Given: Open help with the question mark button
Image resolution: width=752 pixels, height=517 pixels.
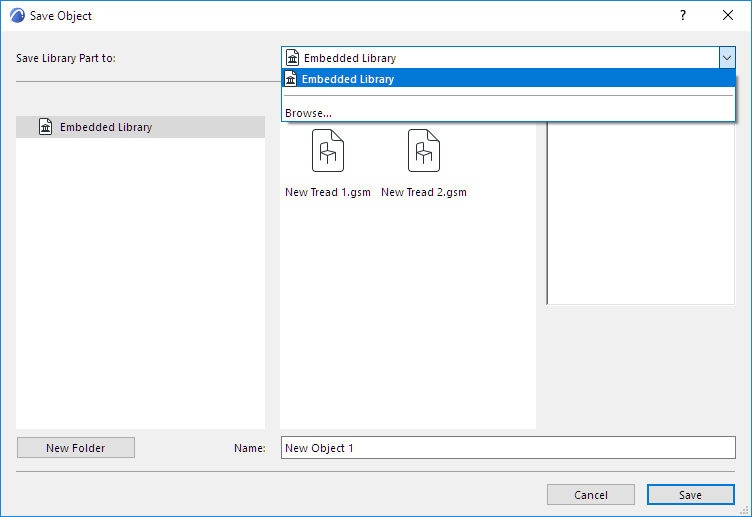Looking at the screenshot, I should (x=683, y=15).
